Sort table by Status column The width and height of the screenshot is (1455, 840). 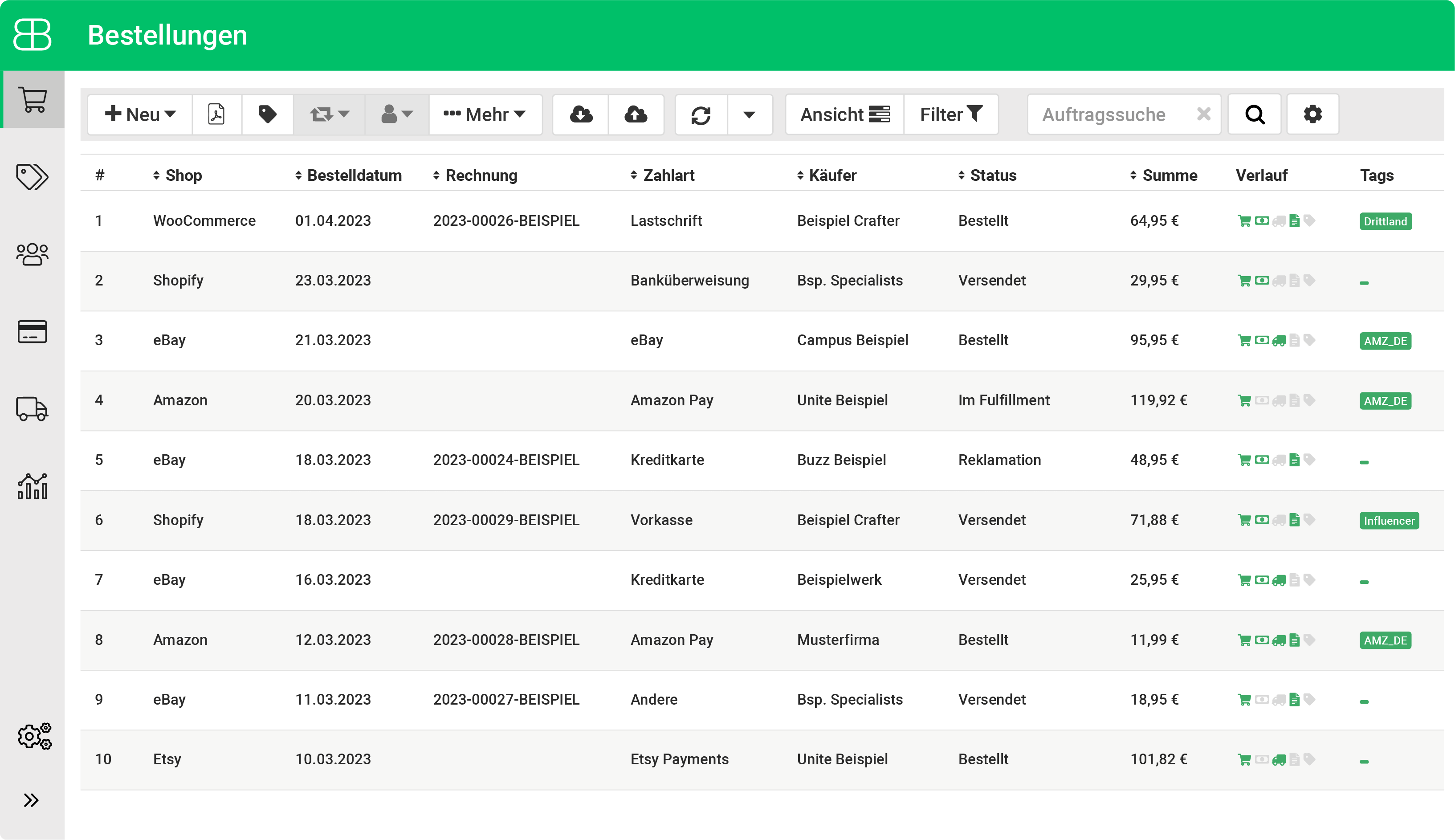tap(987, 175)
